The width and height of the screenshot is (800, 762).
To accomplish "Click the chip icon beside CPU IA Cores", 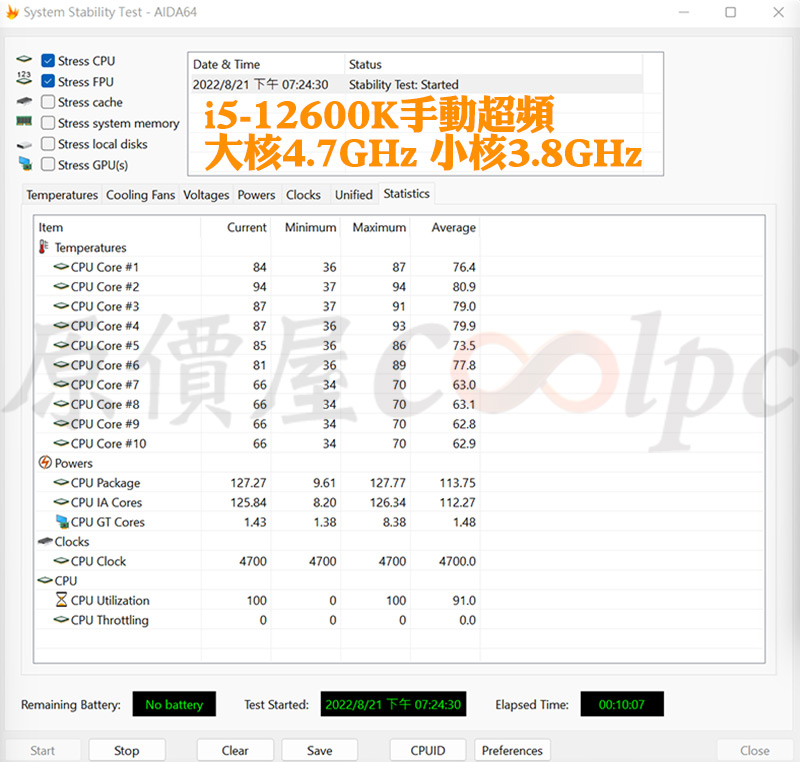I will tap(61, 502).
